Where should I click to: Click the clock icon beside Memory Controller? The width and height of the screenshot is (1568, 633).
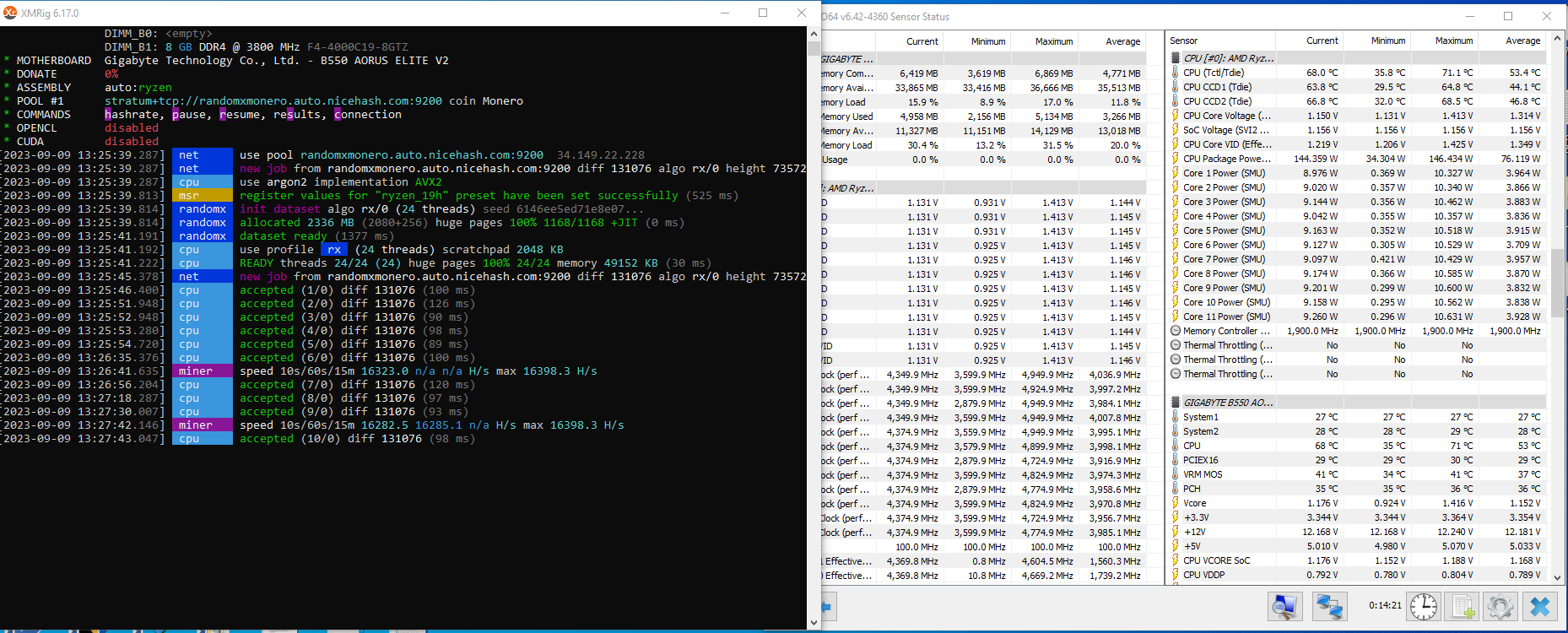(x=1176, y=331)
